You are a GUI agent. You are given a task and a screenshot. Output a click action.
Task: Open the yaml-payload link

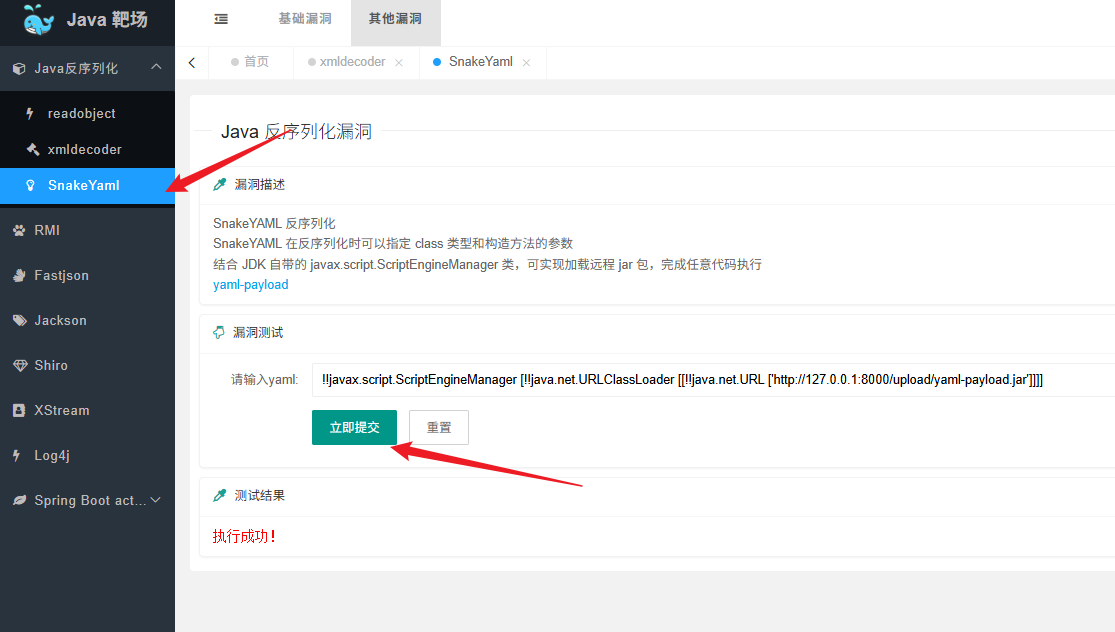coord(251,284)
